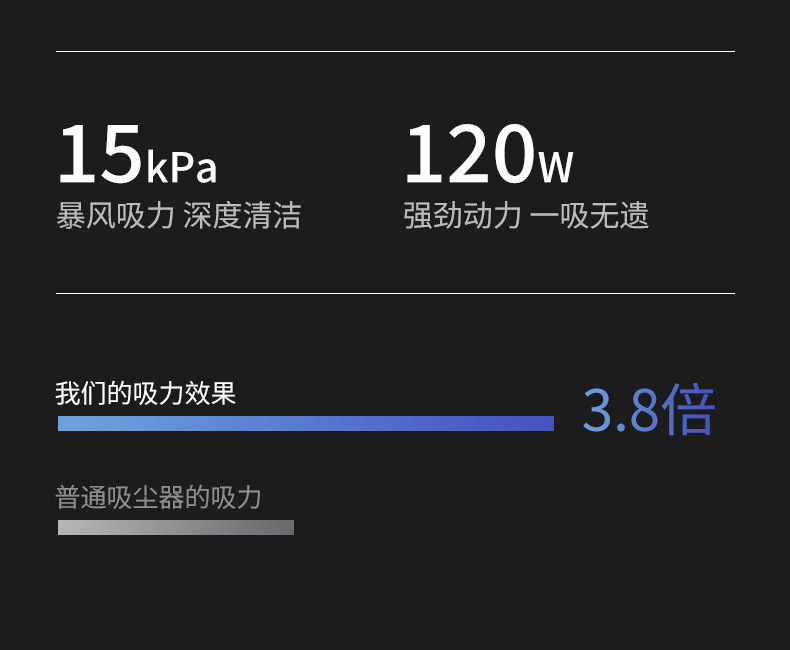Click the divider line below the specs

[x=395, y=293]
